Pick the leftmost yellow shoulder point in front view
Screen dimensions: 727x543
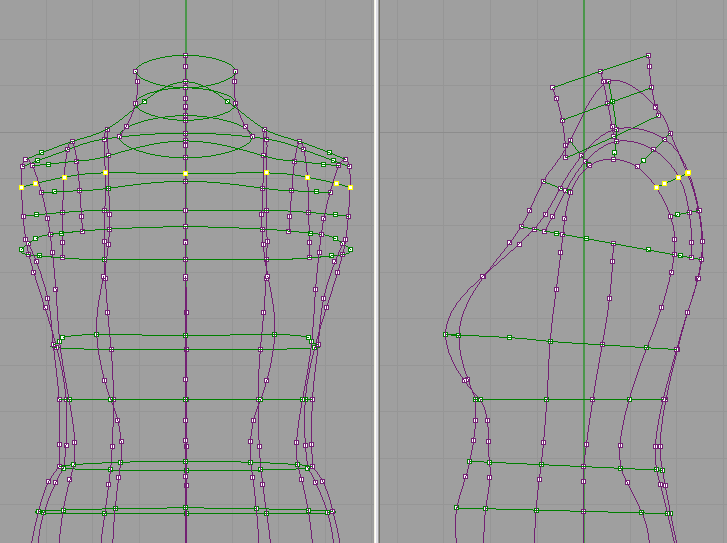coord(21,187)
